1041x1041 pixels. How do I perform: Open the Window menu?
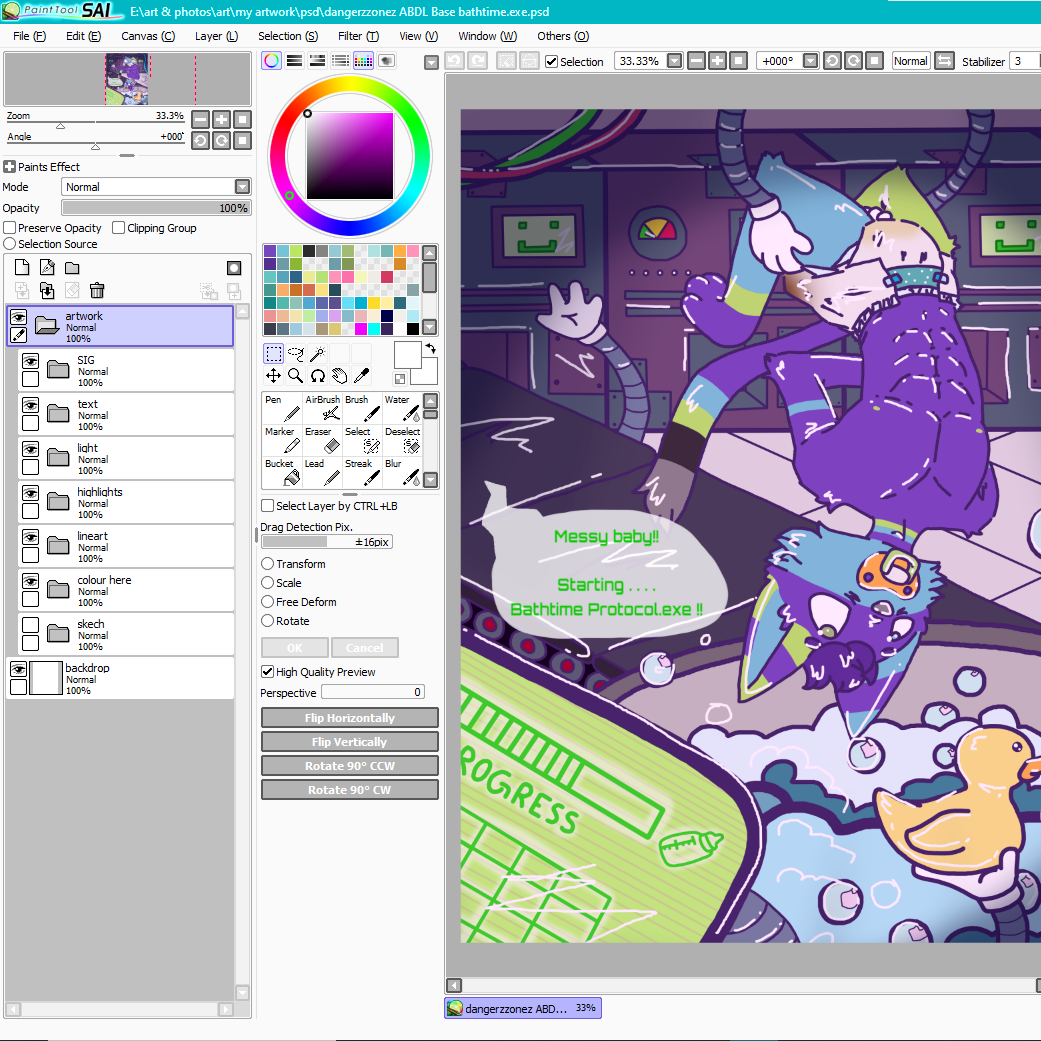coord(487,36)
